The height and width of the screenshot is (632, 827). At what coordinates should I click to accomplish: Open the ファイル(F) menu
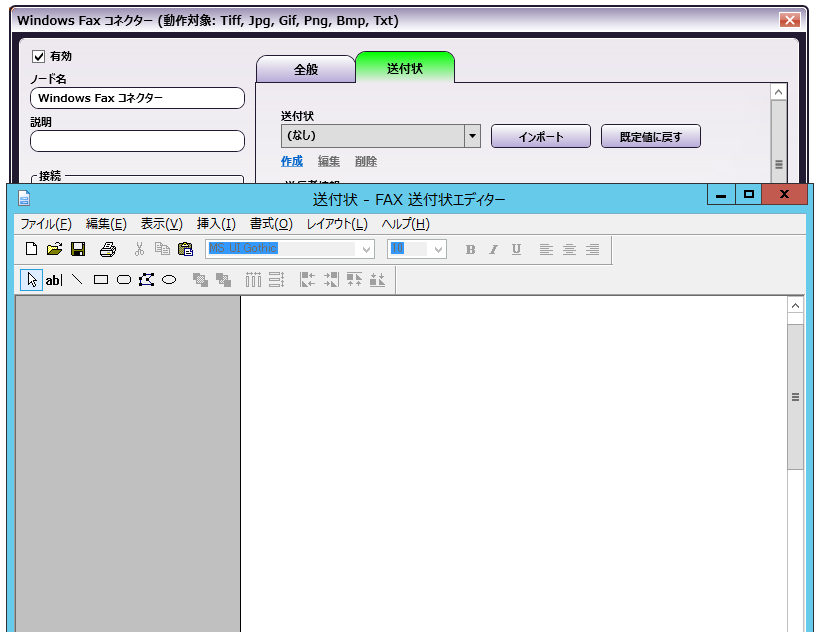[x=46, y=224]
